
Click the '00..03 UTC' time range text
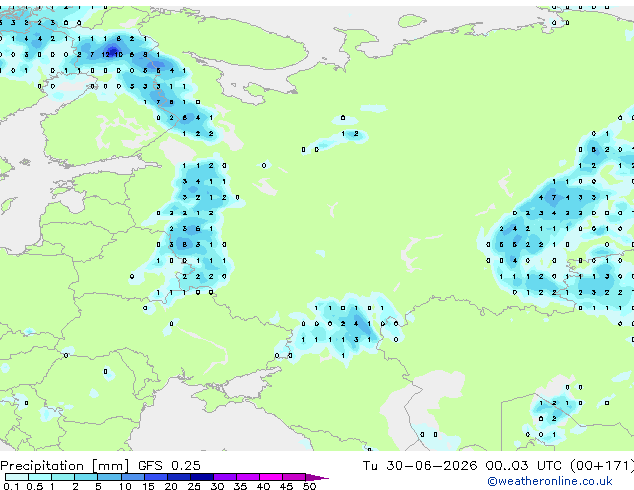coord(523,465)
